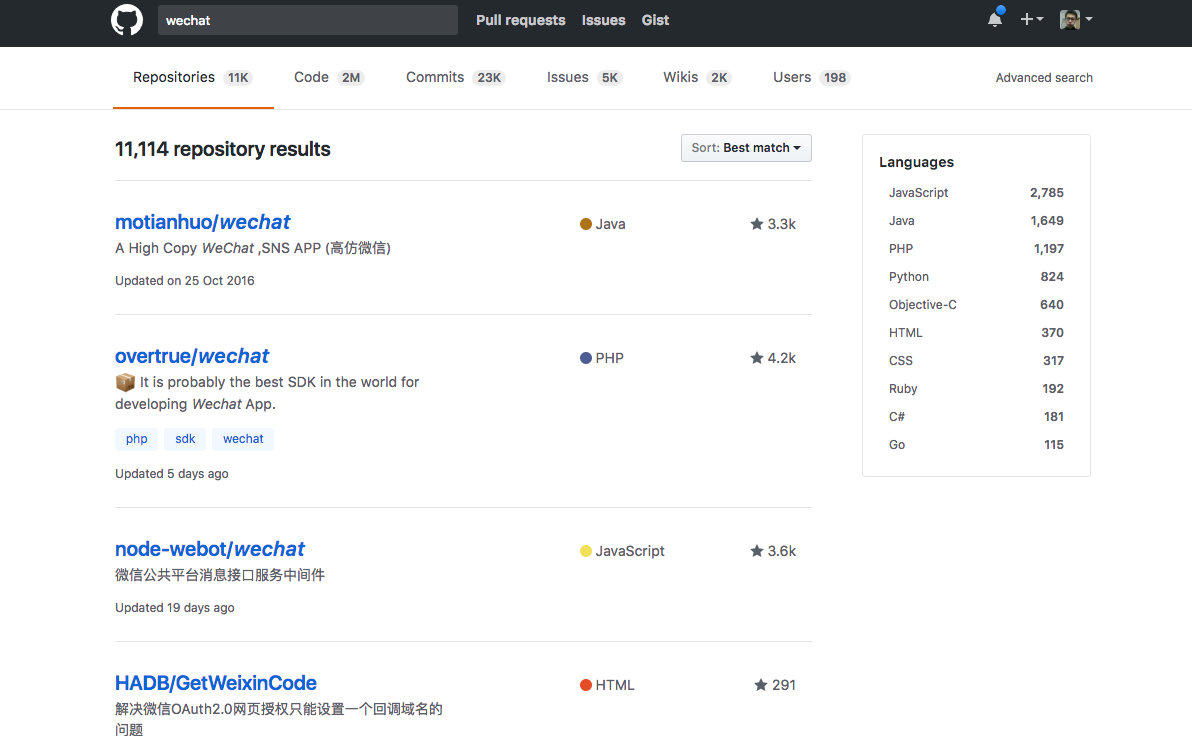The height and width of the screenshot is (736, 1192).
Task: Select the sdk topic tag
Action: pos(185,439)
